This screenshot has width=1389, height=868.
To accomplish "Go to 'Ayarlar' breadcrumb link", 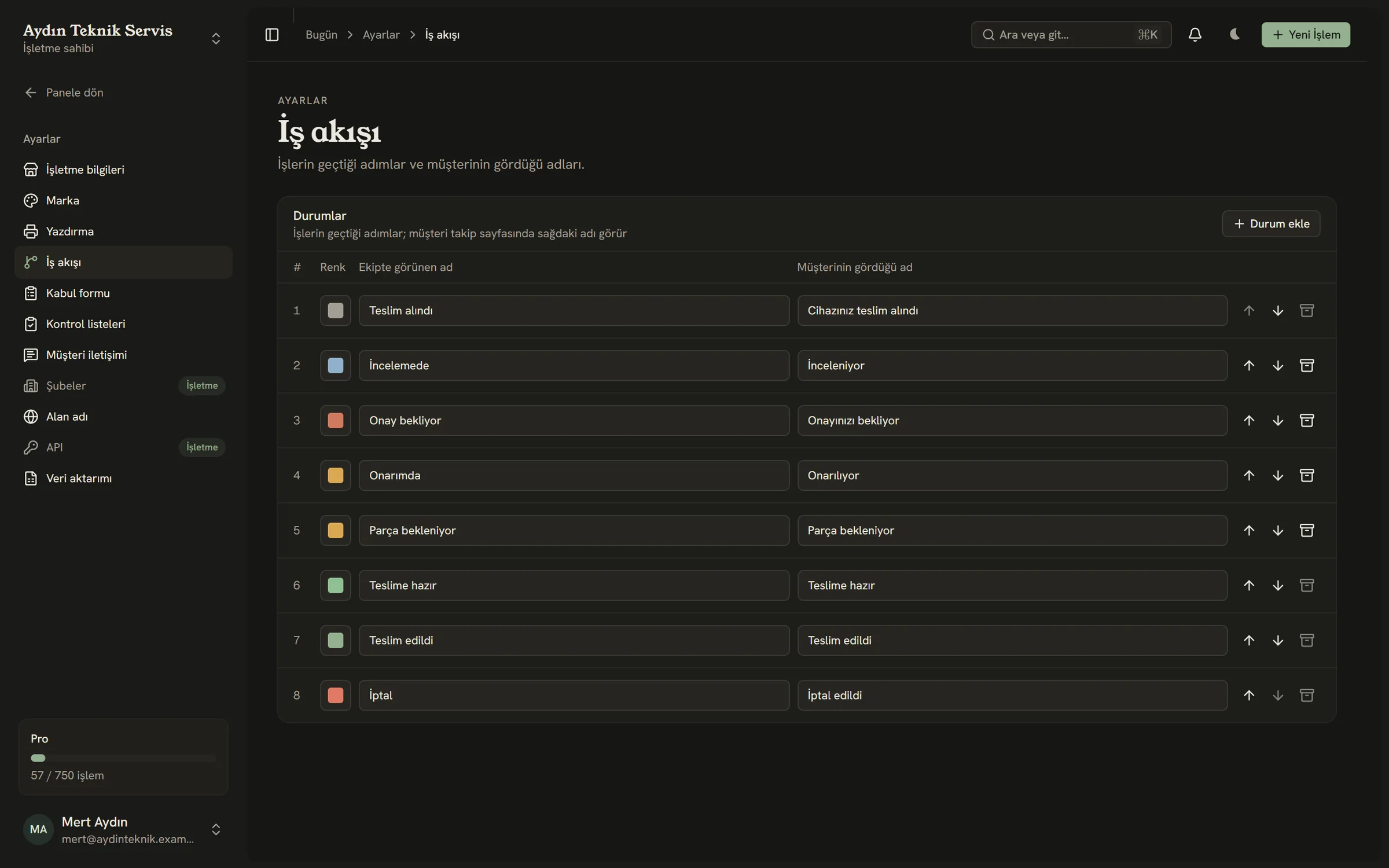I will click(x=381, y=35).
